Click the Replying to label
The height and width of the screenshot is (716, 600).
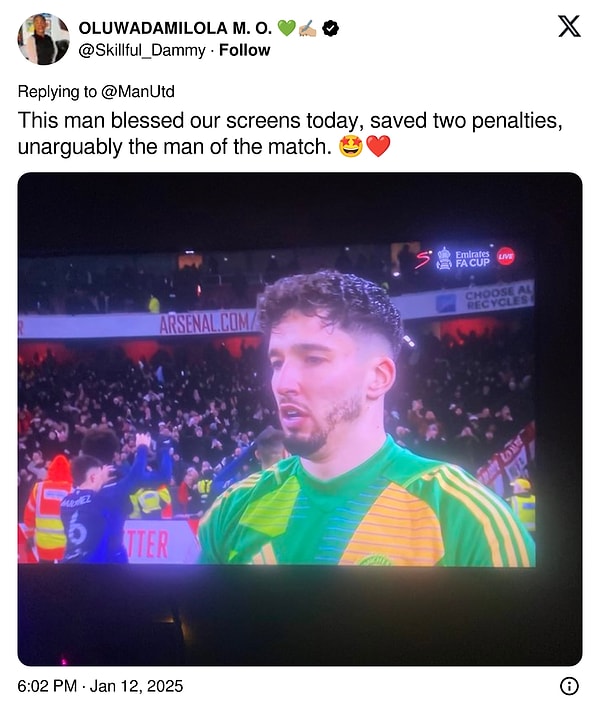coord(57,92)
